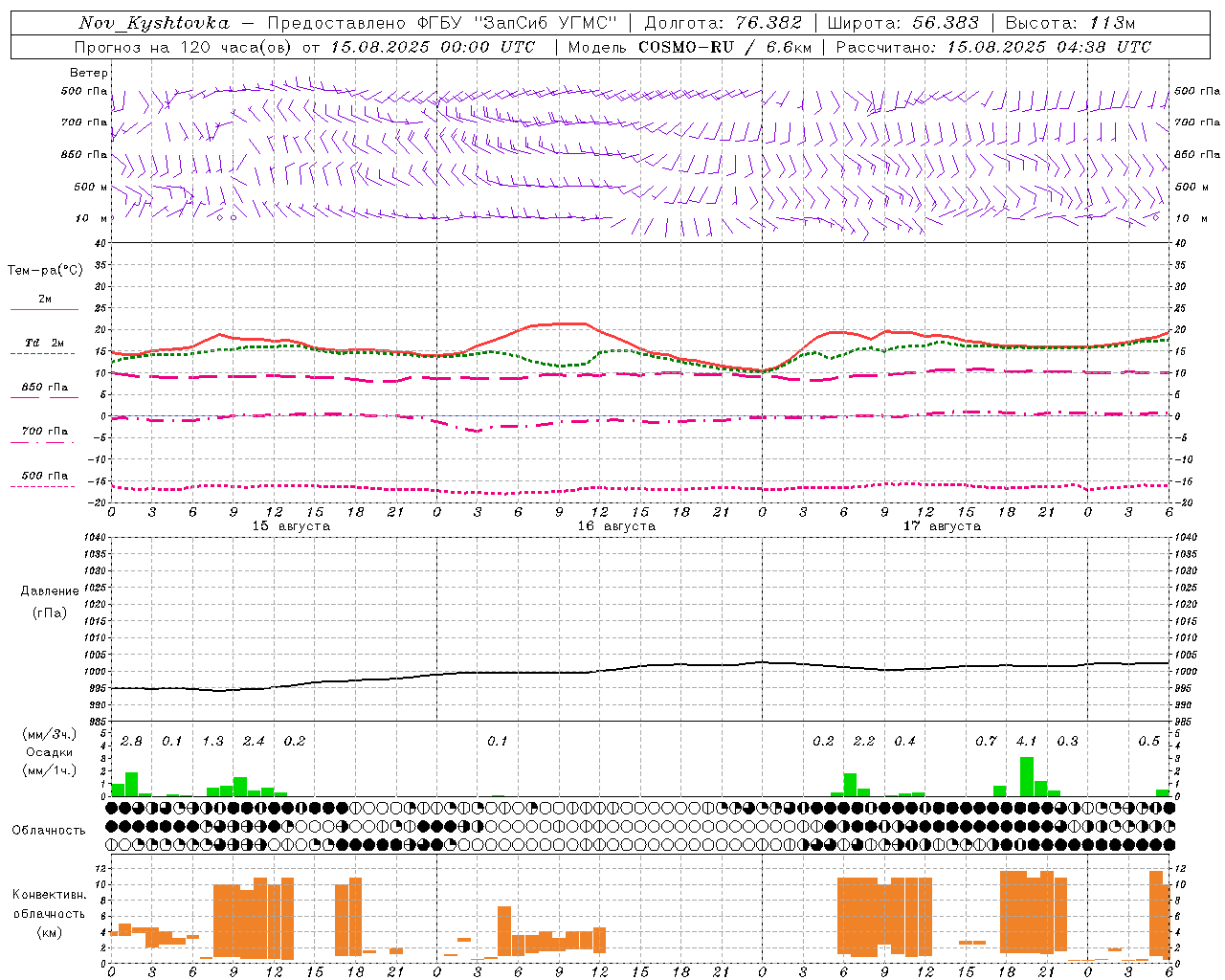Select the (мм/3ч.) units label

click(50, 734)
